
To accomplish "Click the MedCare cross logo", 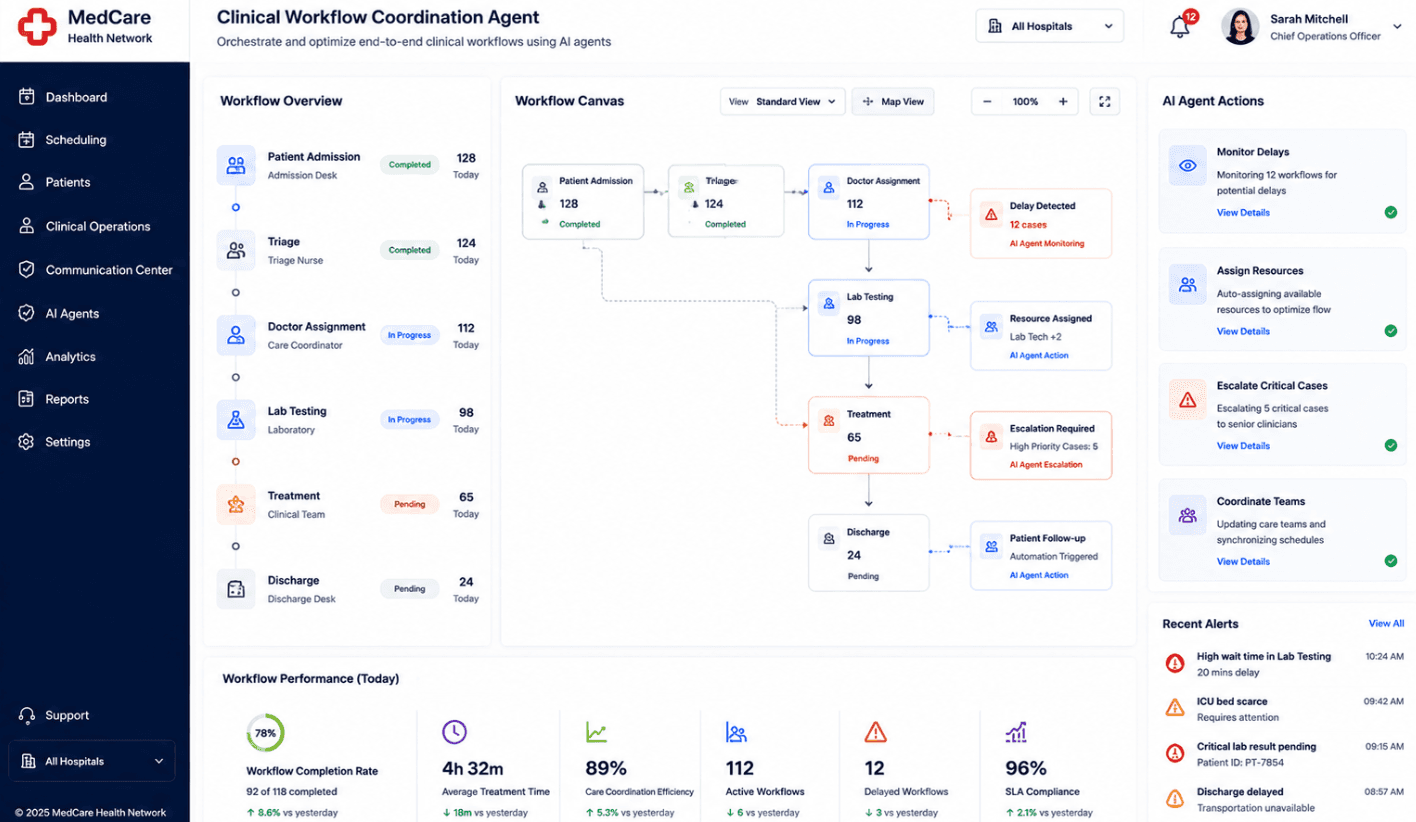I will pyautogui.click(x=38, y=27).
